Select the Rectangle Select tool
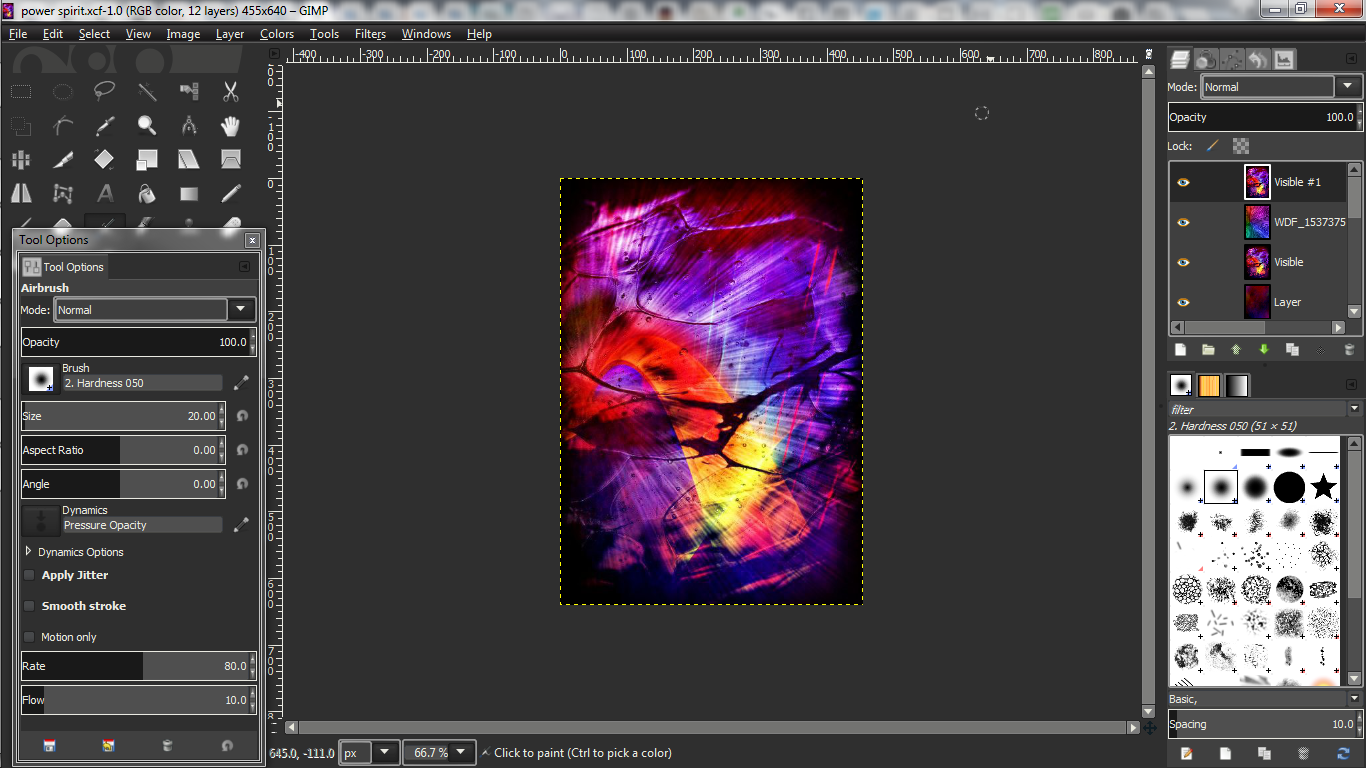1366x768 pixels. pyautogui.click(x=20, y=92)
